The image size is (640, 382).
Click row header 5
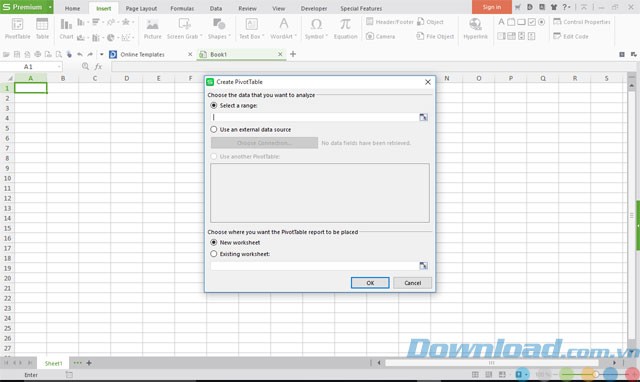pos(7,128)
